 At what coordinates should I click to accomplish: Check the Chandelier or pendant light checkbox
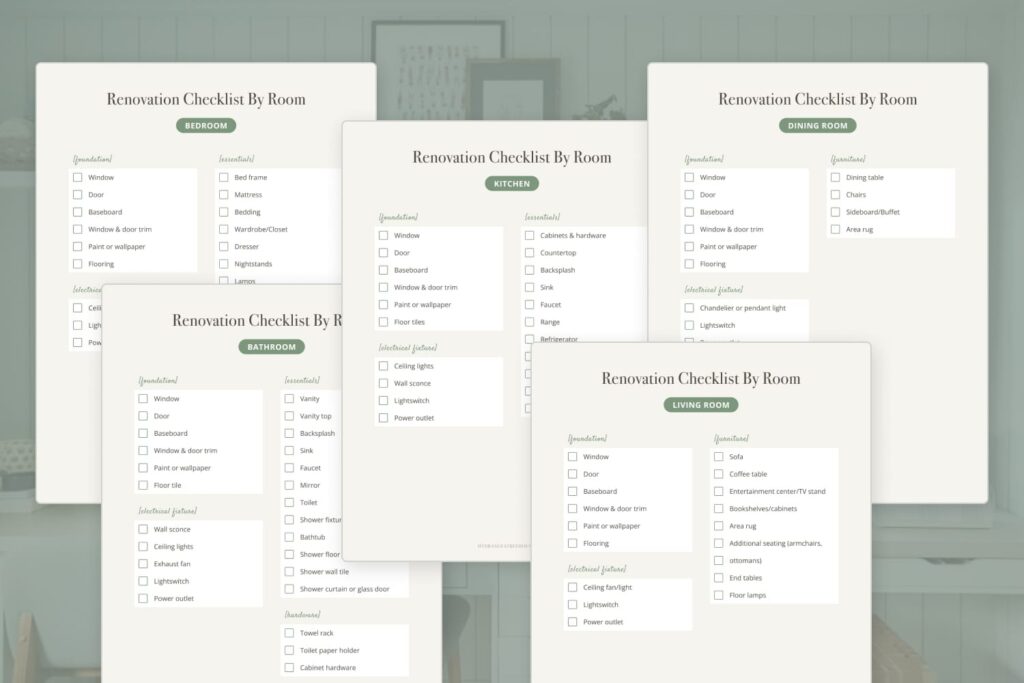click(688, 307)
